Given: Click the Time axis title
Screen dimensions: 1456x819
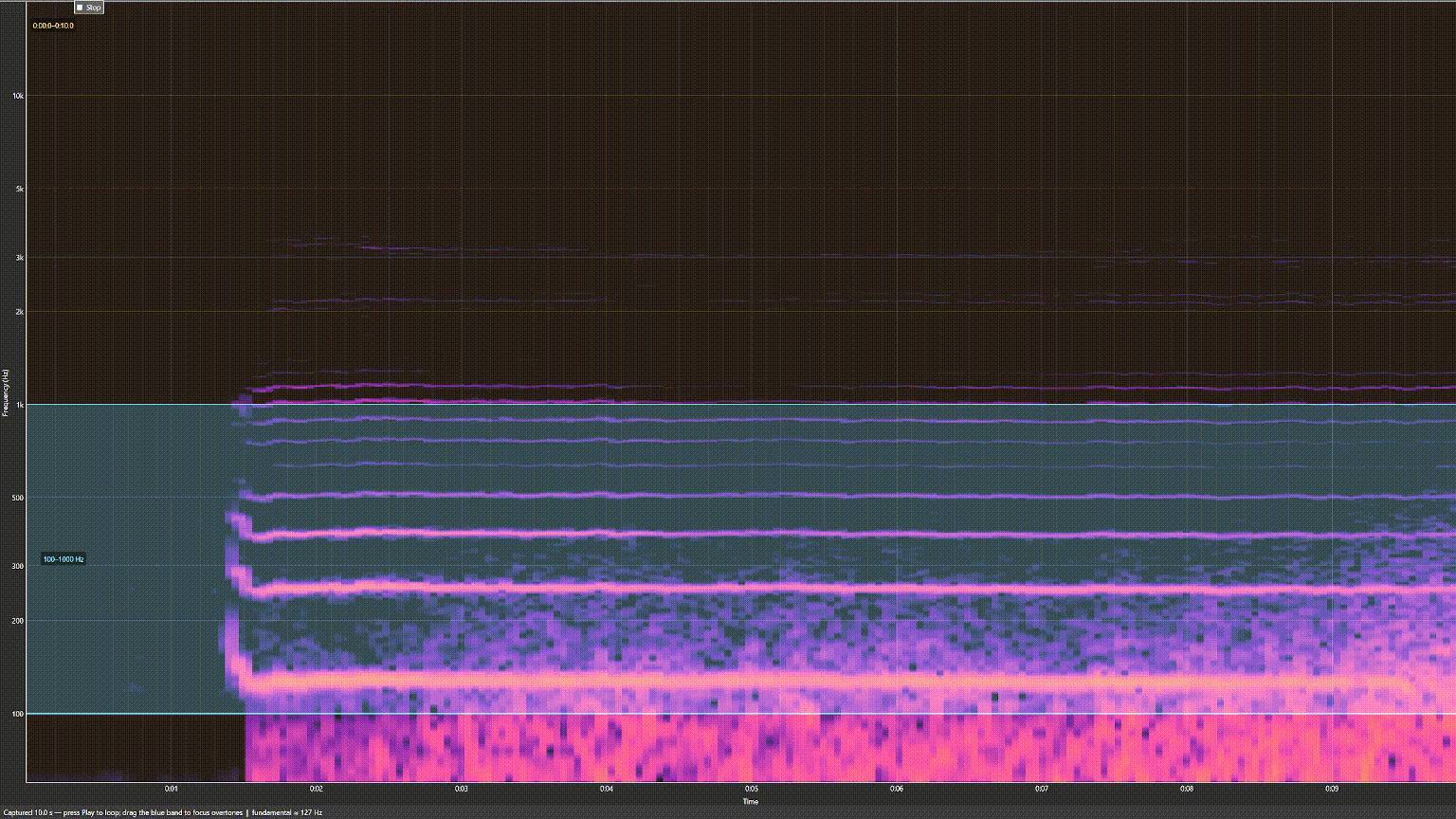Looking at the screenshot, I should point(751,802).
